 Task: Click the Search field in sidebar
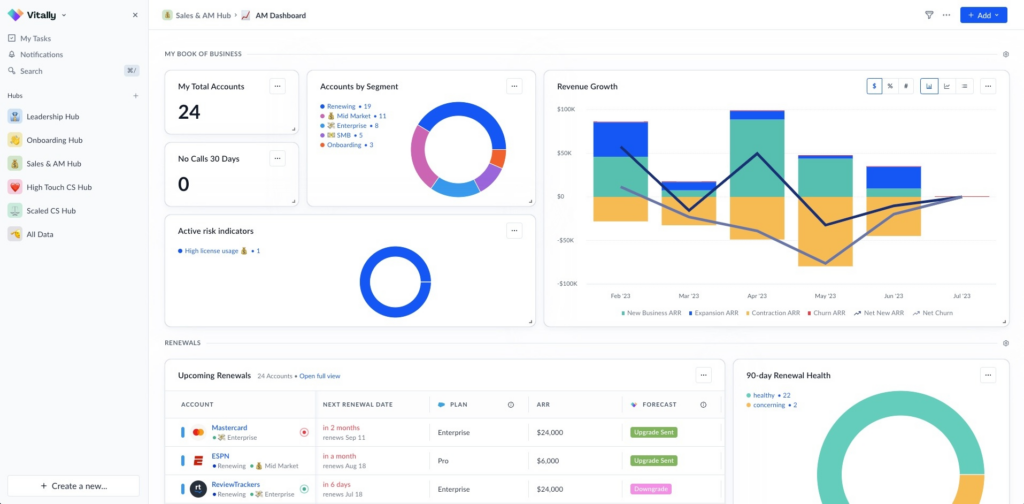tap(73, 71)
